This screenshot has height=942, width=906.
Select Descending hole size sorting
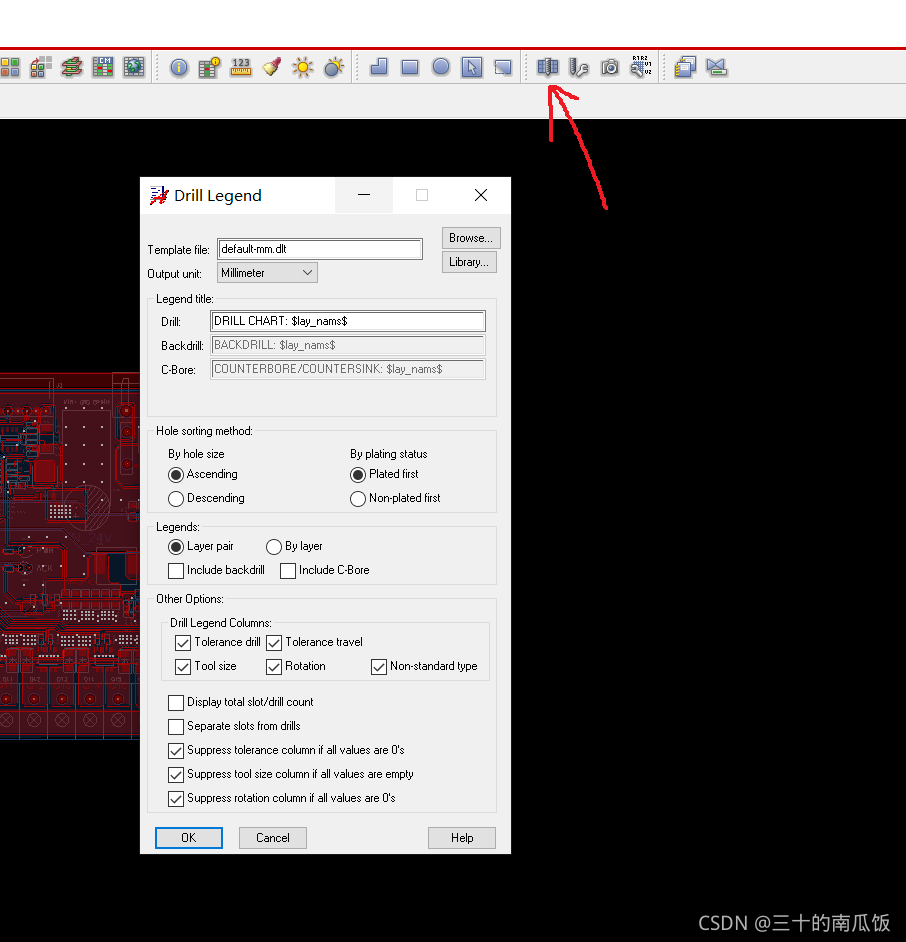(x=175, y=499)
